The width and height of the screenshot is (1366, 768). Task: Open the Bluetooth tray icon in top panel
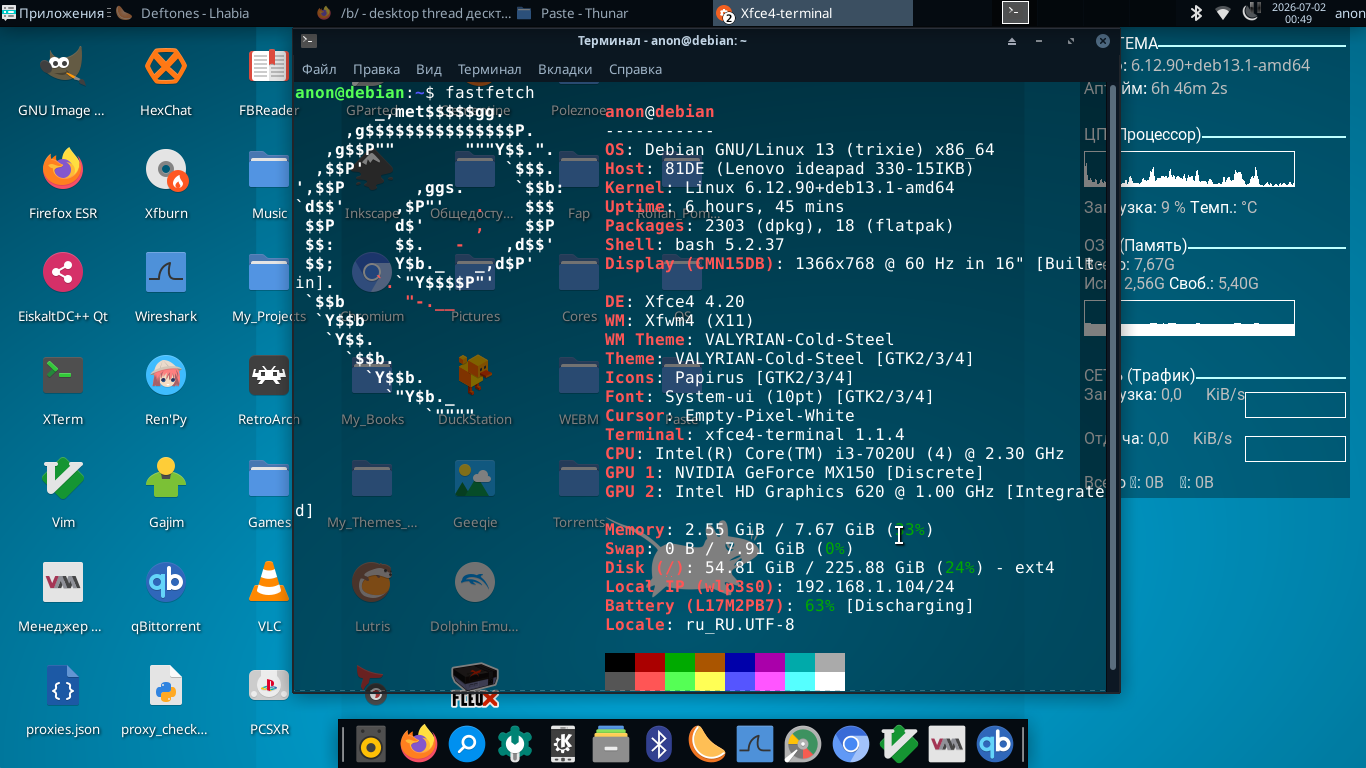coord(1196,13)
